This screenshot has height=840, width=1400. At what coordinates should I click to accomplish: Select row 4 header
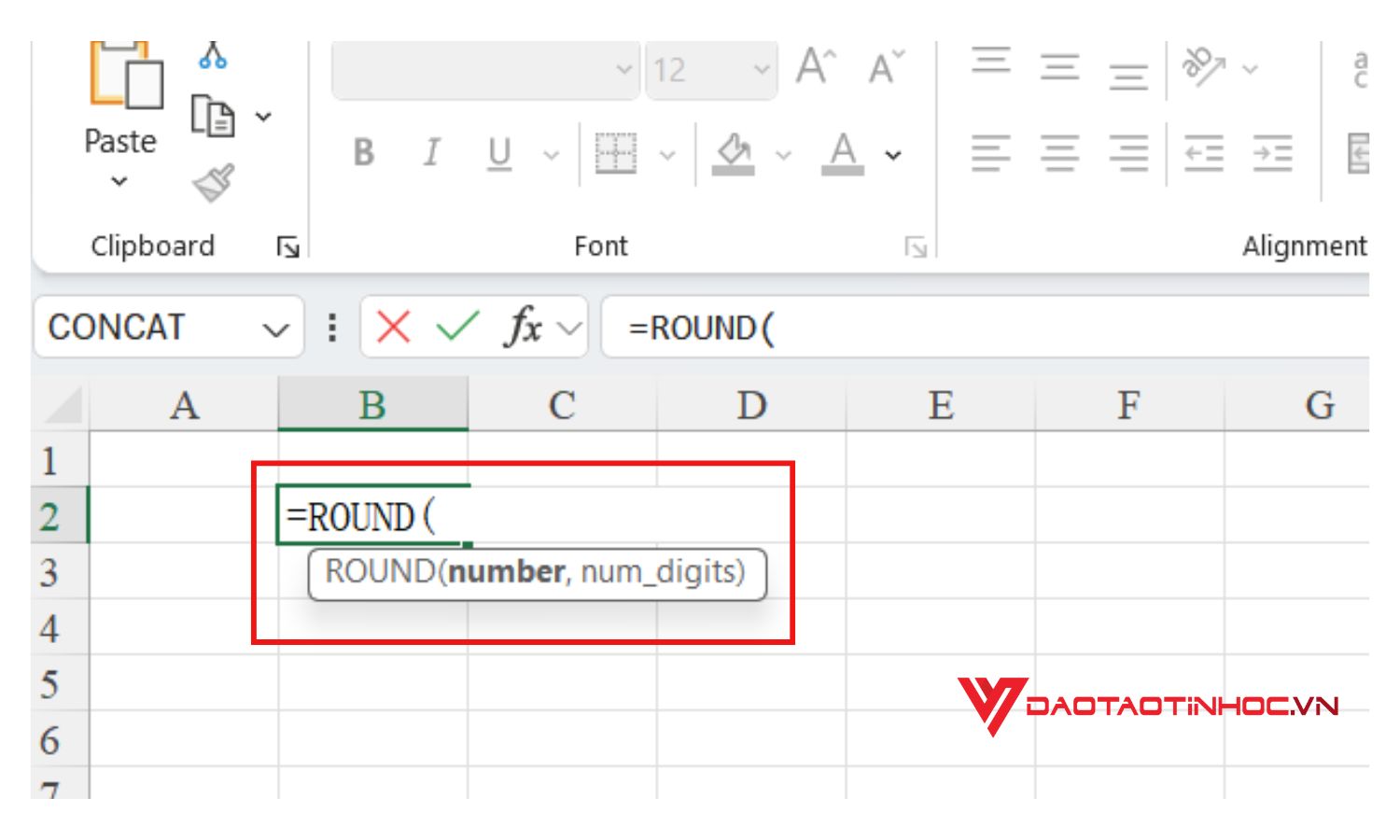[60, 627]
